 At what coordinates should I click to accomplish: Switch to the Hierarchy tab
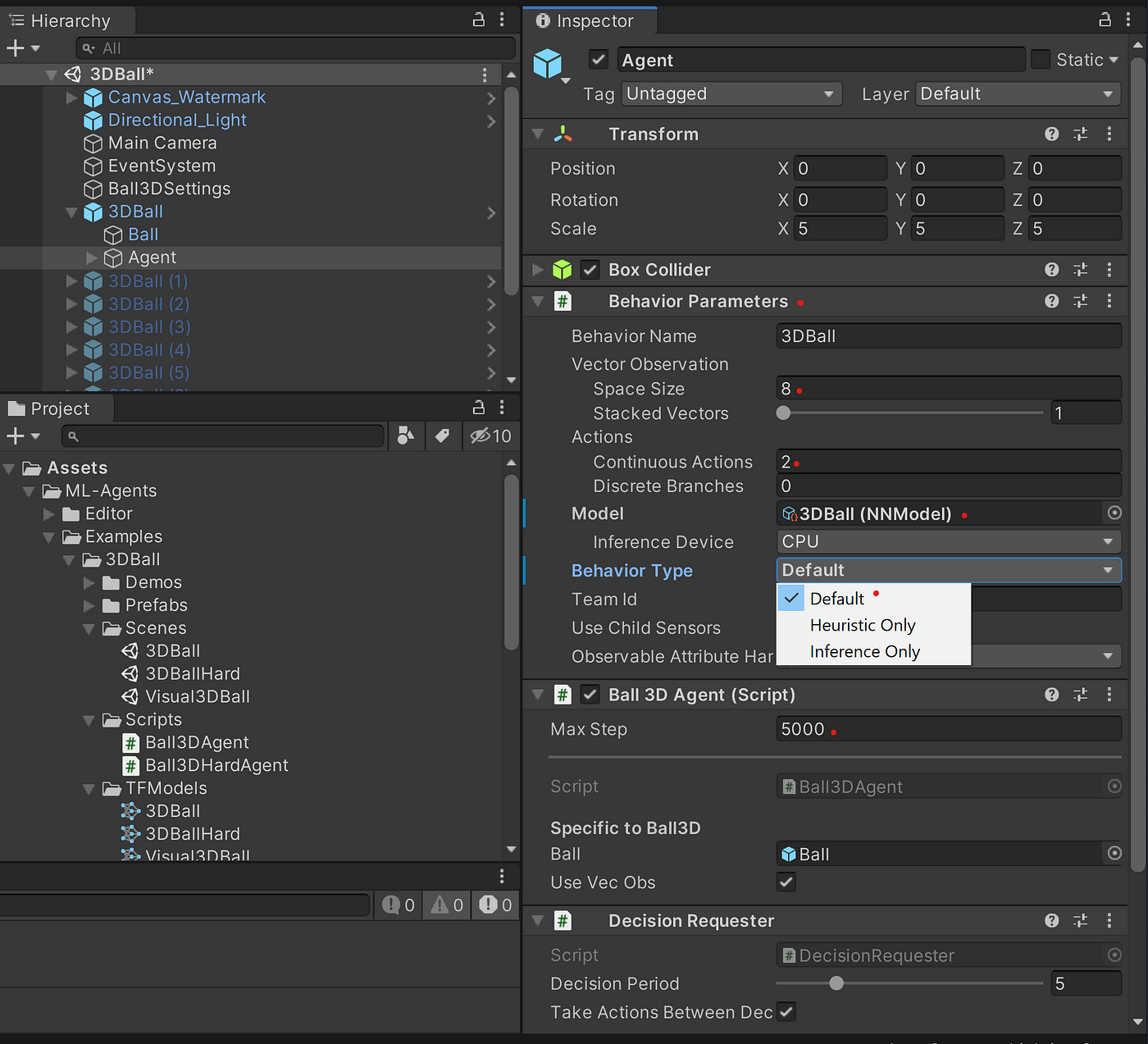point(68,21)
